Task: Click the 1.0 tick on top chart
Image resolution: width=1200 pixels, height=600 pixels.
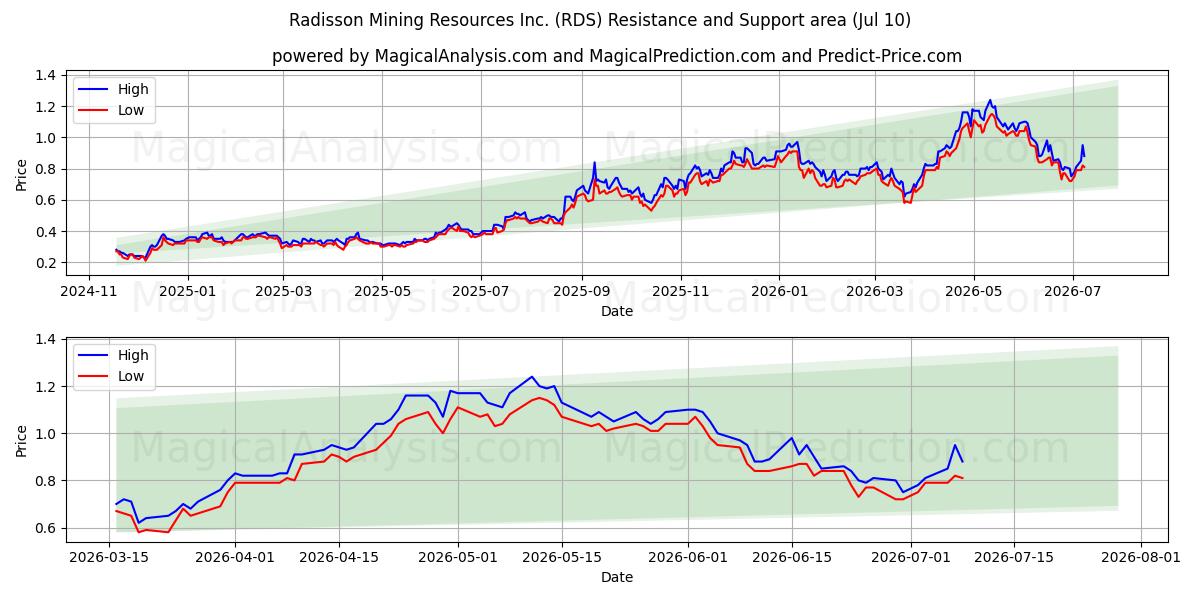Action: tap(44, 138)
